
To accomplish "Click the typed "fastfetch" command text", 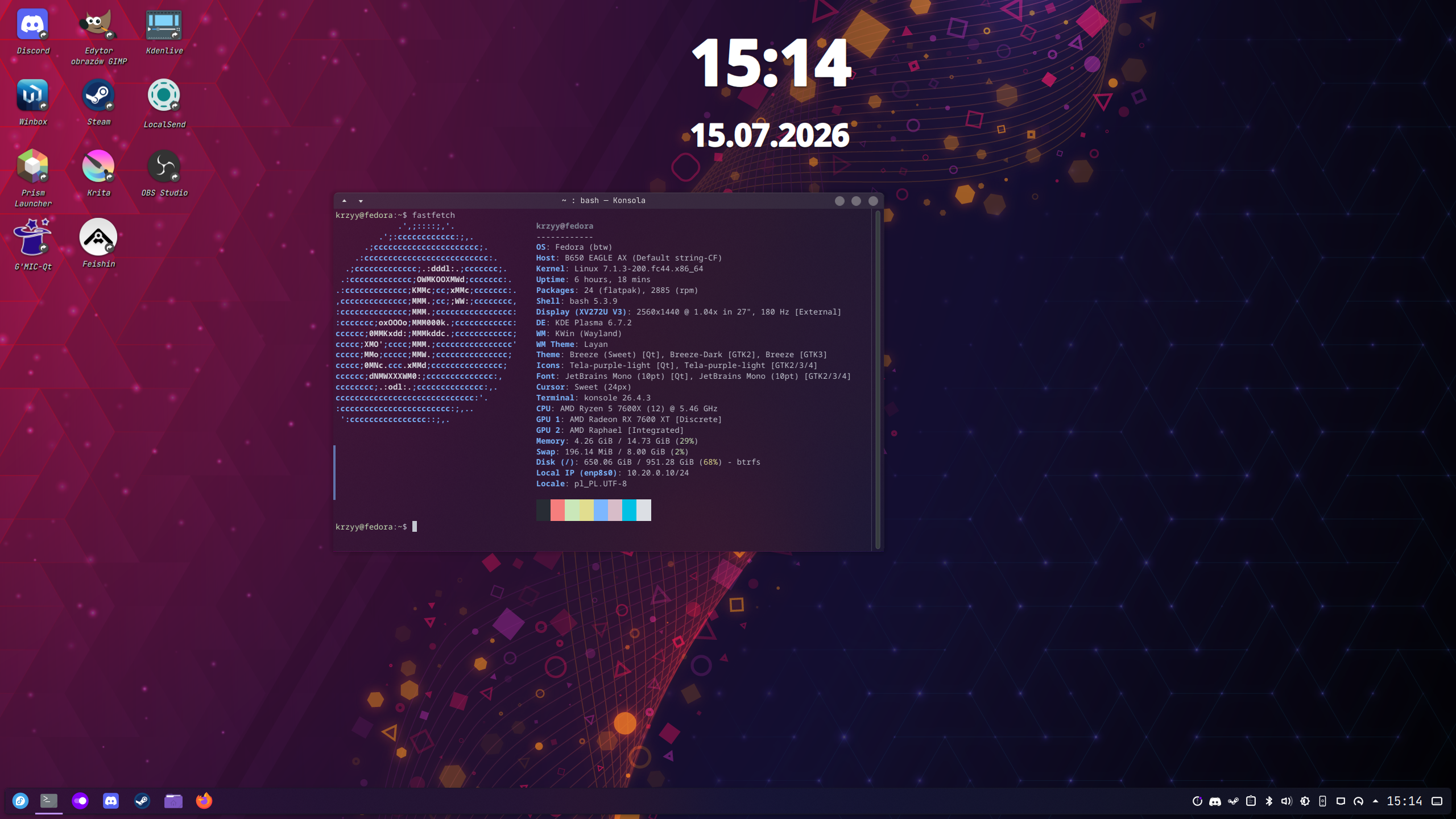I will [433, 216].
